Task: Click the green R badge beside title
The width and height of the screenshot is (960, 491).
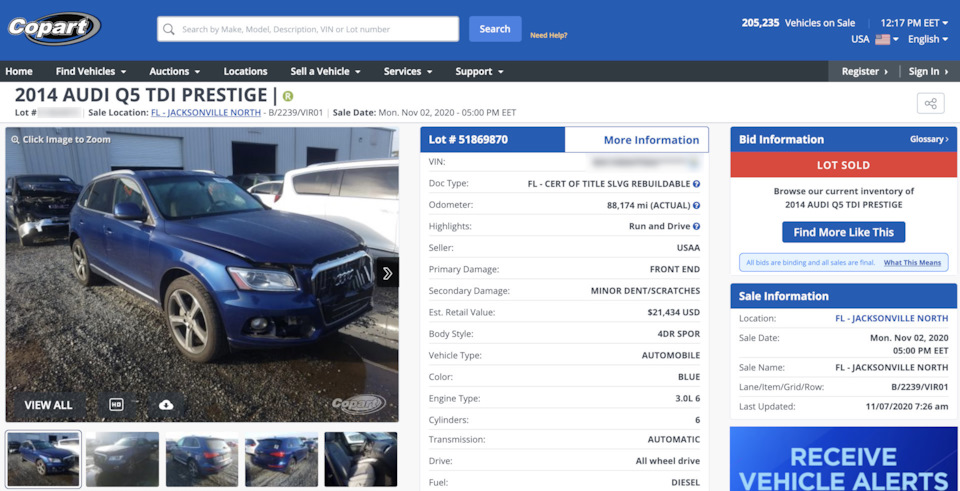Action: [288, 96]
